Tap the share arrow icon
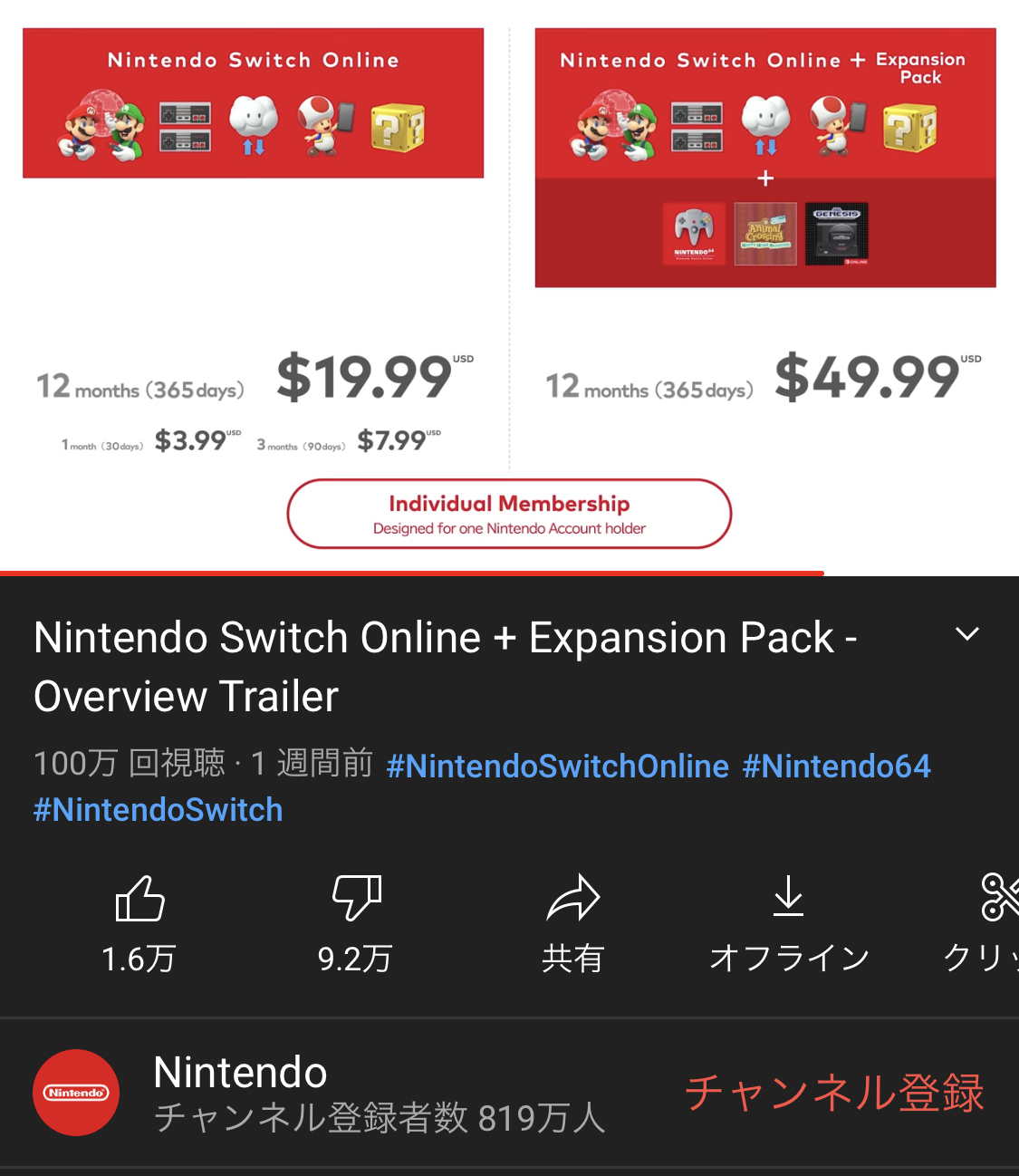Screen dimensions: 1019x1176 [x=573, y=898]
